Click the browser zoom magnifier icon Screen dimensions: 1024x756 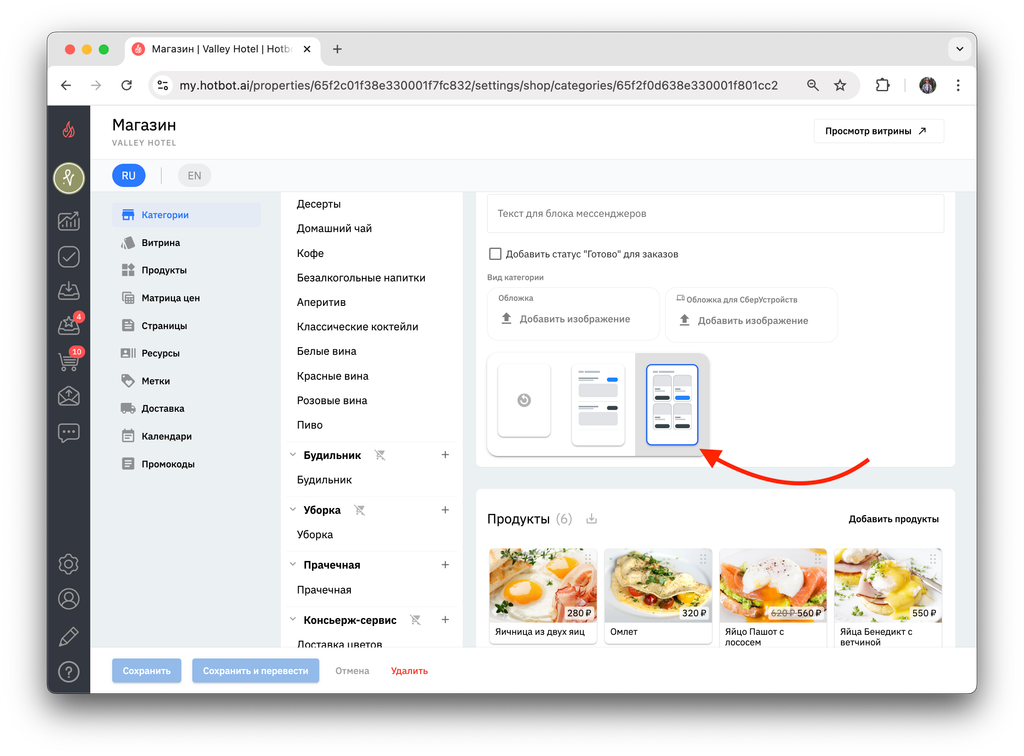(812, 86)
